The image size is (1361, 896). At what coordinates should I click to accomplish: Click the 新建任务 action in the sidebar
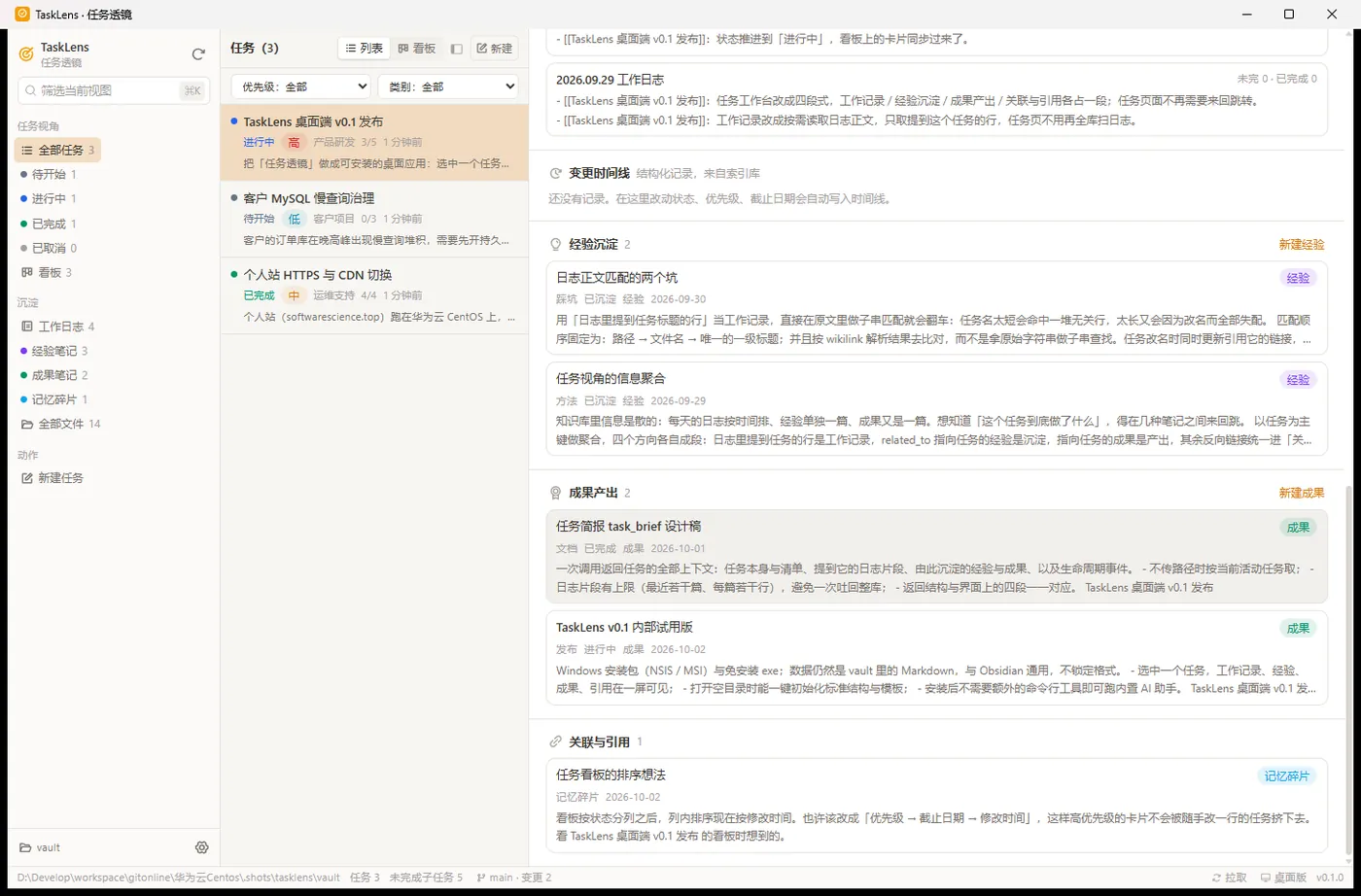click(x=53, y=478)
